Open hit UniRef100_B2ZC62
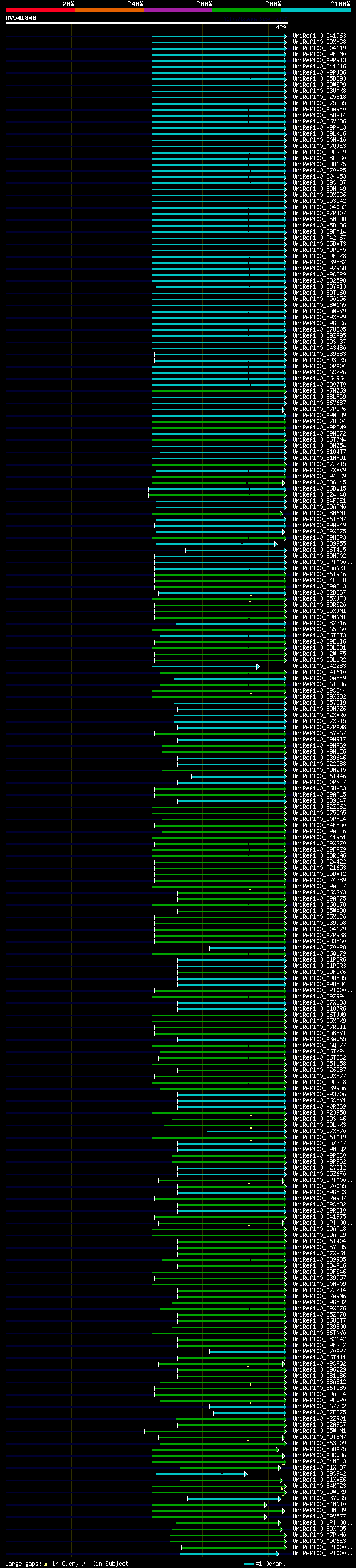The image size is (356, 1568). [319, 807]
